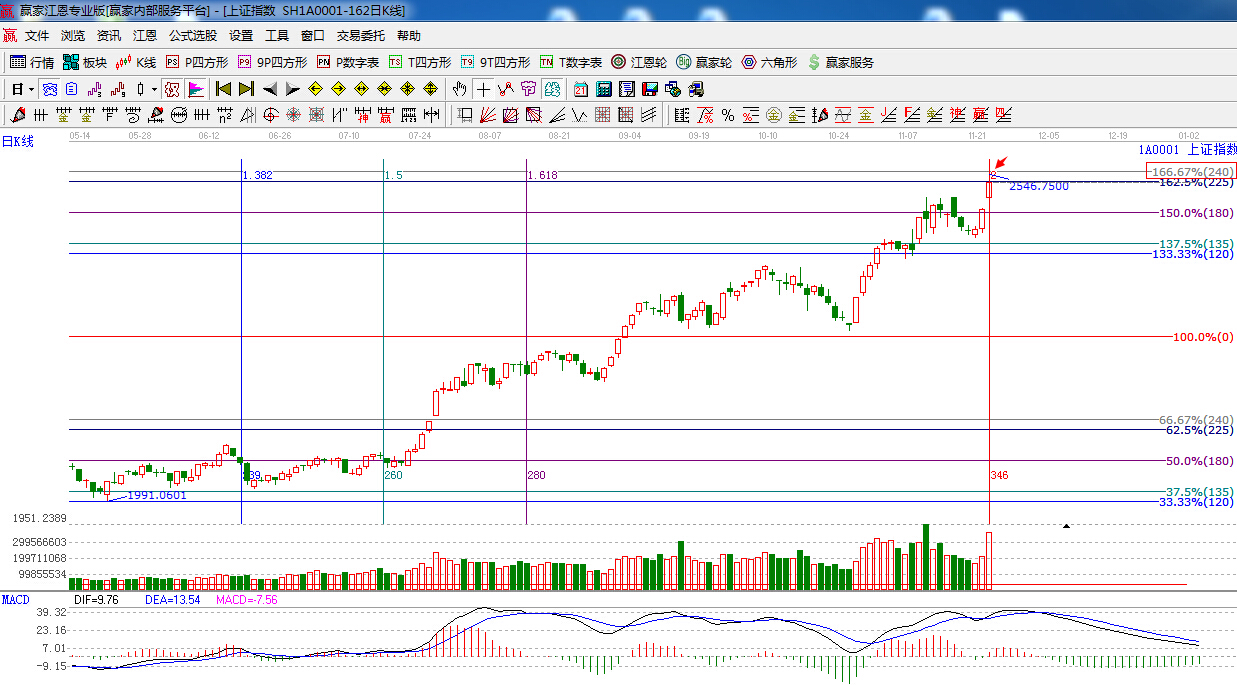Click the calendar icon in toolbar
Viewport: 1237px width, 685px height.
(580, 89)
